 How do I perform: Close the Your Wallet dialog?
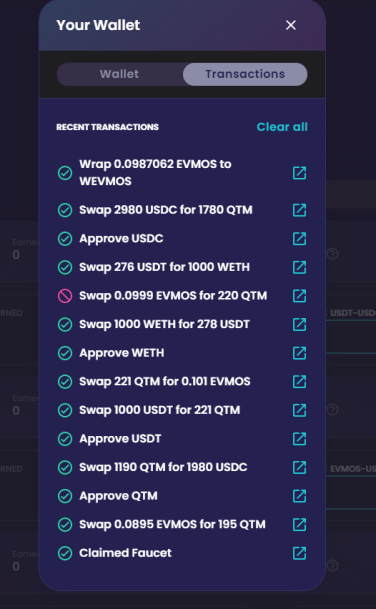[291, 25]
